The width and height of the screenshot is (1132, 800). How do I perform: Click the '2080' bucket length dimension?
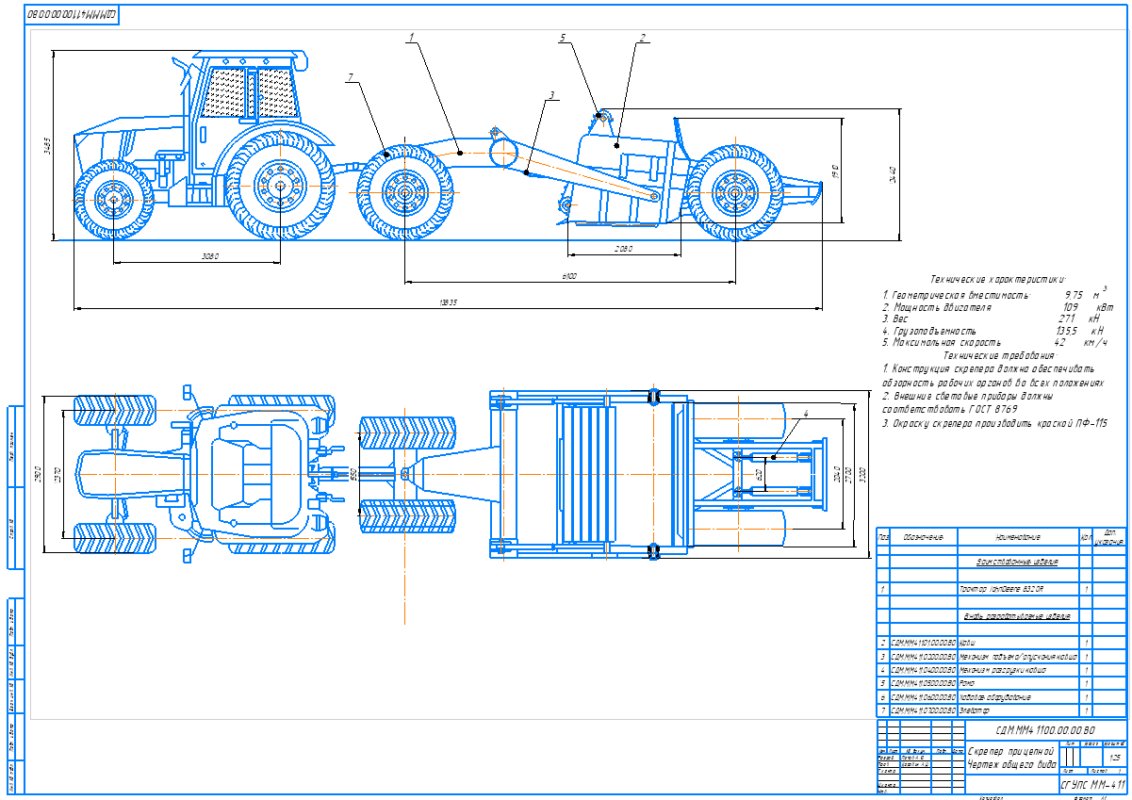[624, 249]
